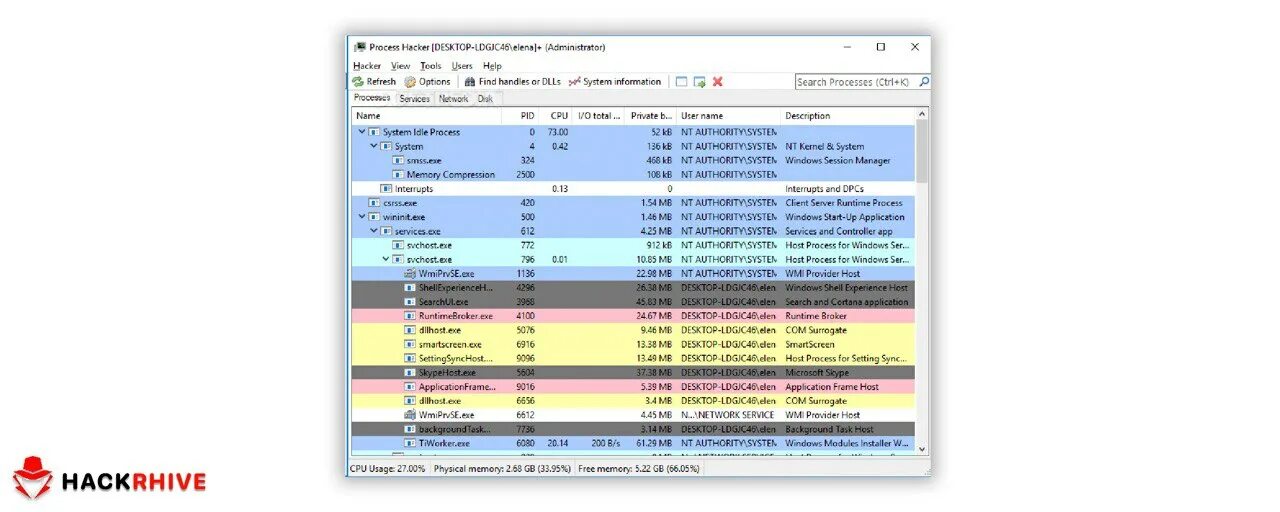This screenshot has width=1280, height=512.
Task: Click the find window and thread icon
Action: tap(700, 82)
